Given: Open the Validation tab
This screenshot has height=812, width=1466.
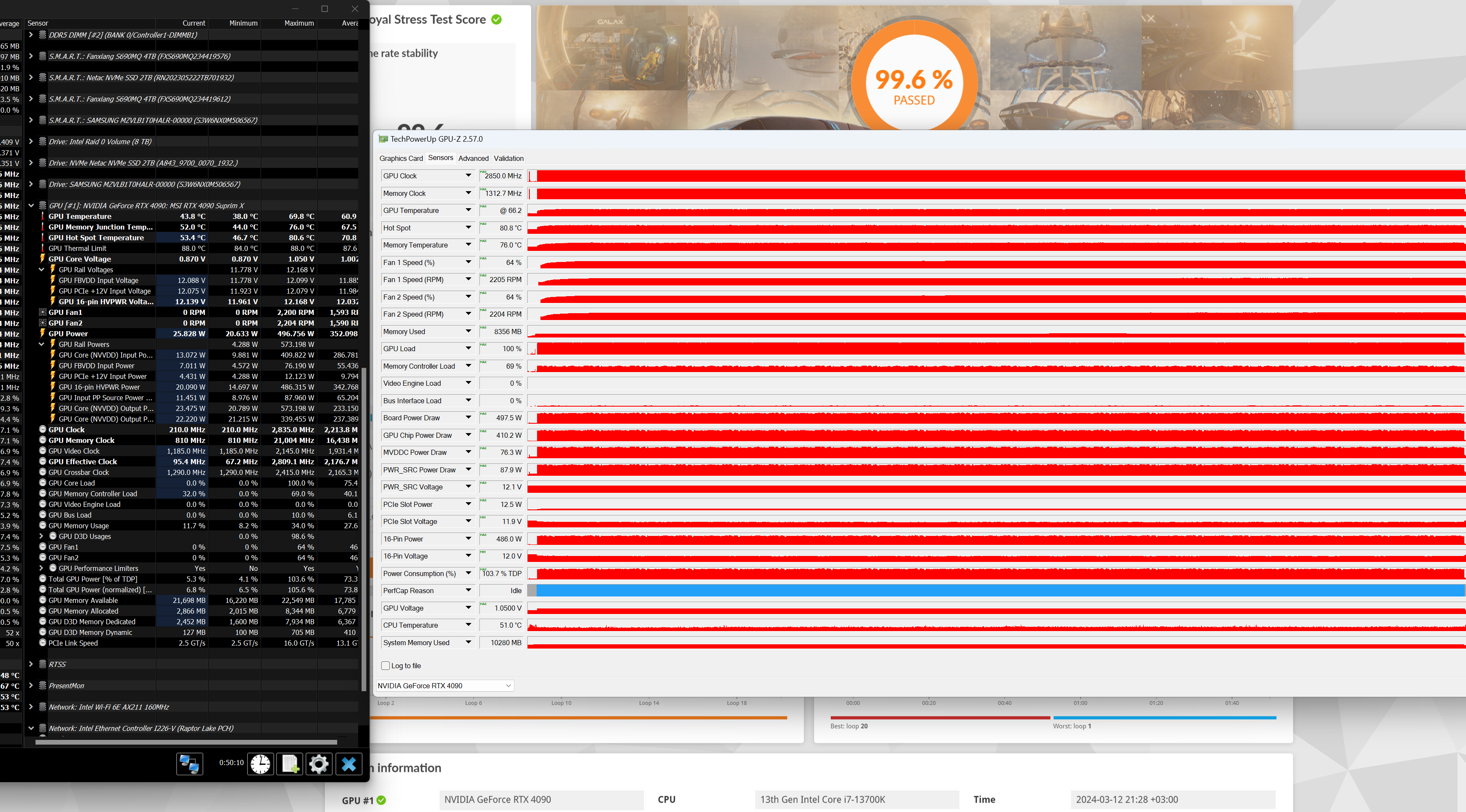Looking at the screenshot, I should pos(508,158).
